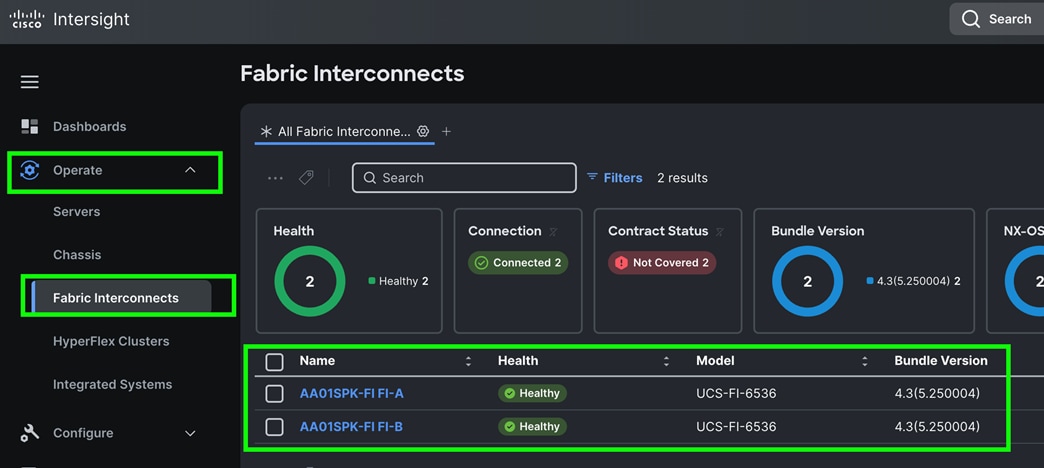Viewport: 1044px width, 468px height.
Task: Click the Health donut chart
Action: pos(310,282)
